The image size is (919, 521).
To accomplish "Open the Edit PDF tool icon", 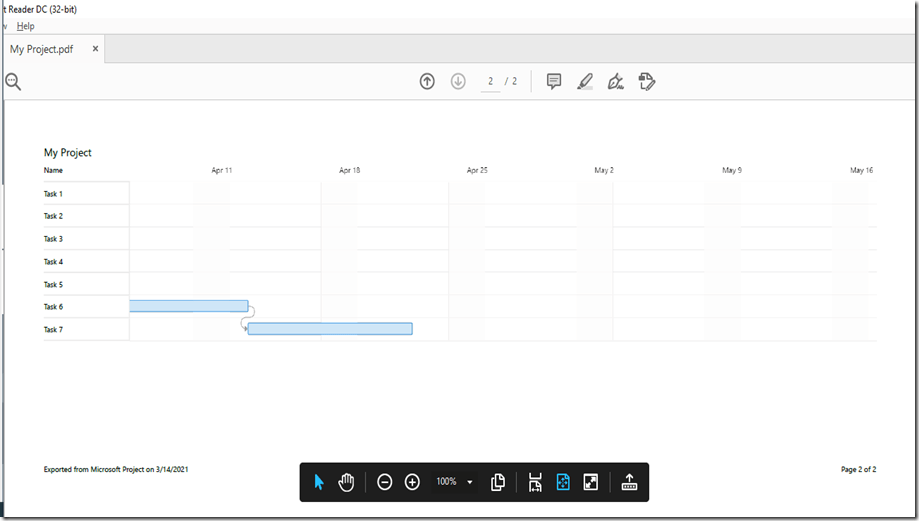I will point(647,81).
